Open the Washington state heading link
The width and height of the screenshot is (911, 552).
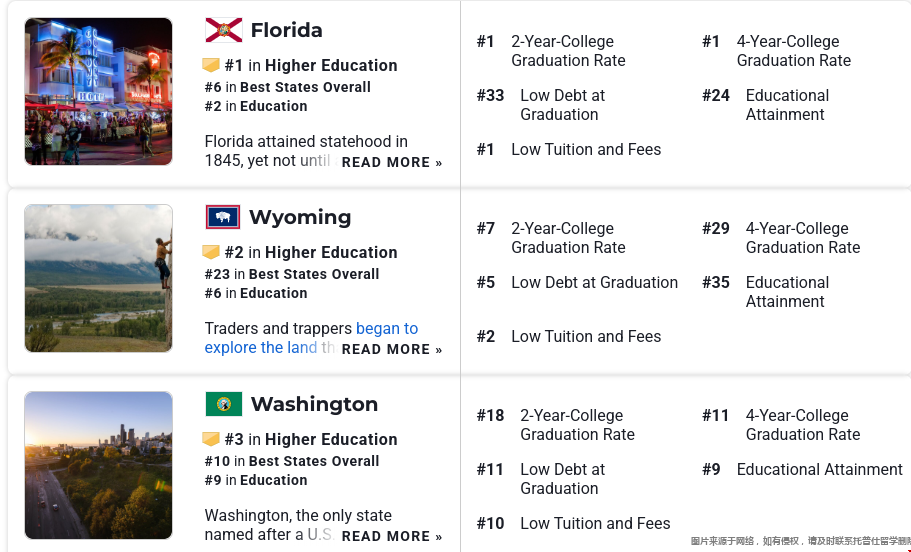pyautogui.click(x=314, y=404)
